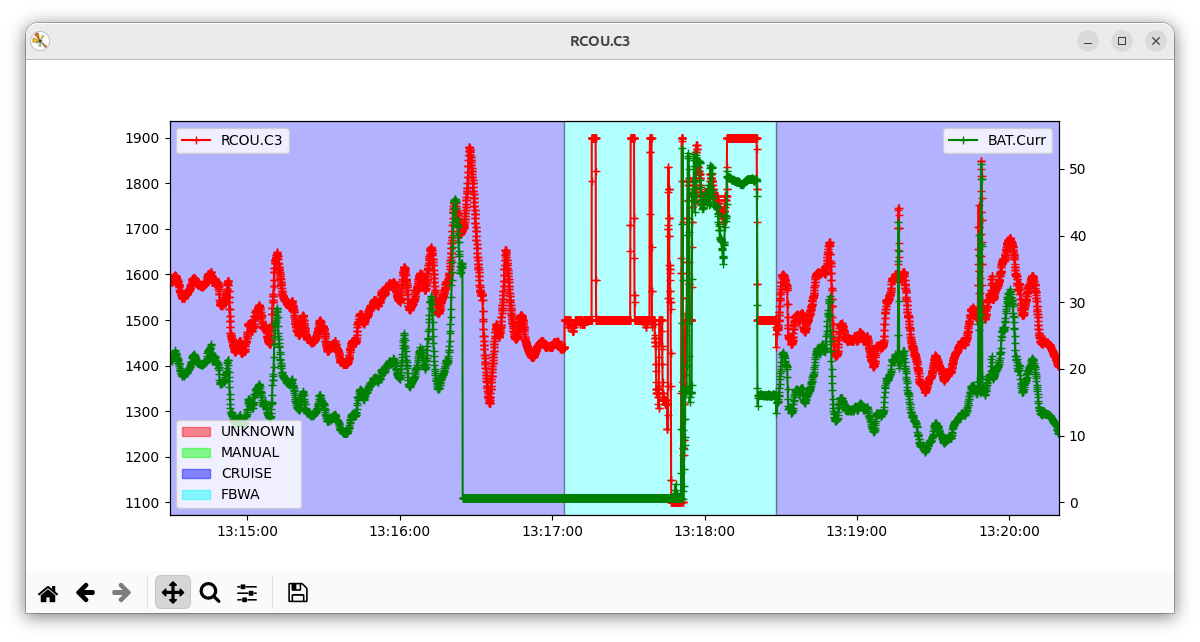This screenshot has width=1200, height=642.
Task: Click the 1900 tick on the left axis
Action: pos(142,138)
